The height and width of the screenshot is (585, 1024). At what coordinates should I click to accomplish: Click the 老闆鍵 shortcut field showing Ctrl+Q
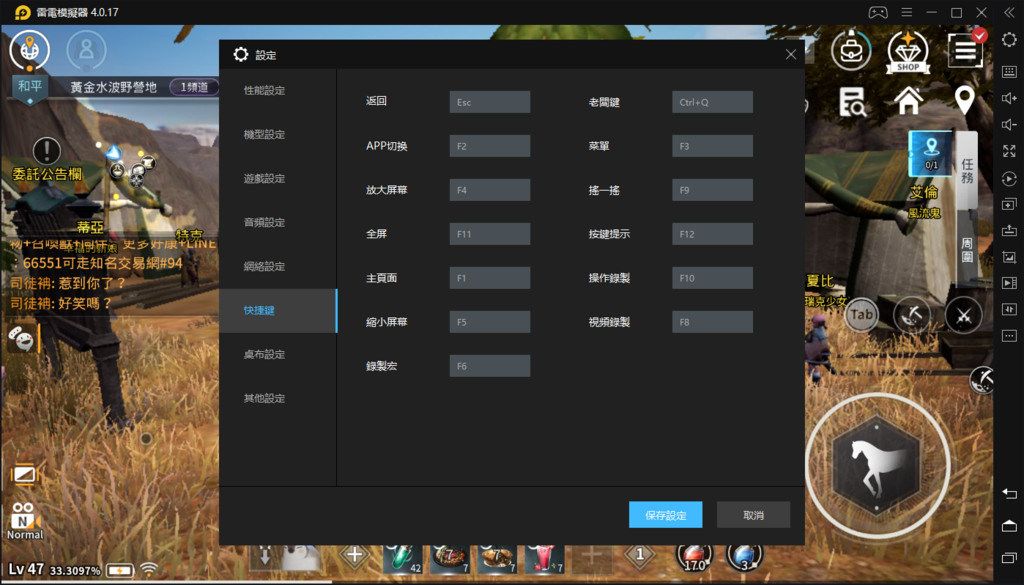(x=712, y=102)
